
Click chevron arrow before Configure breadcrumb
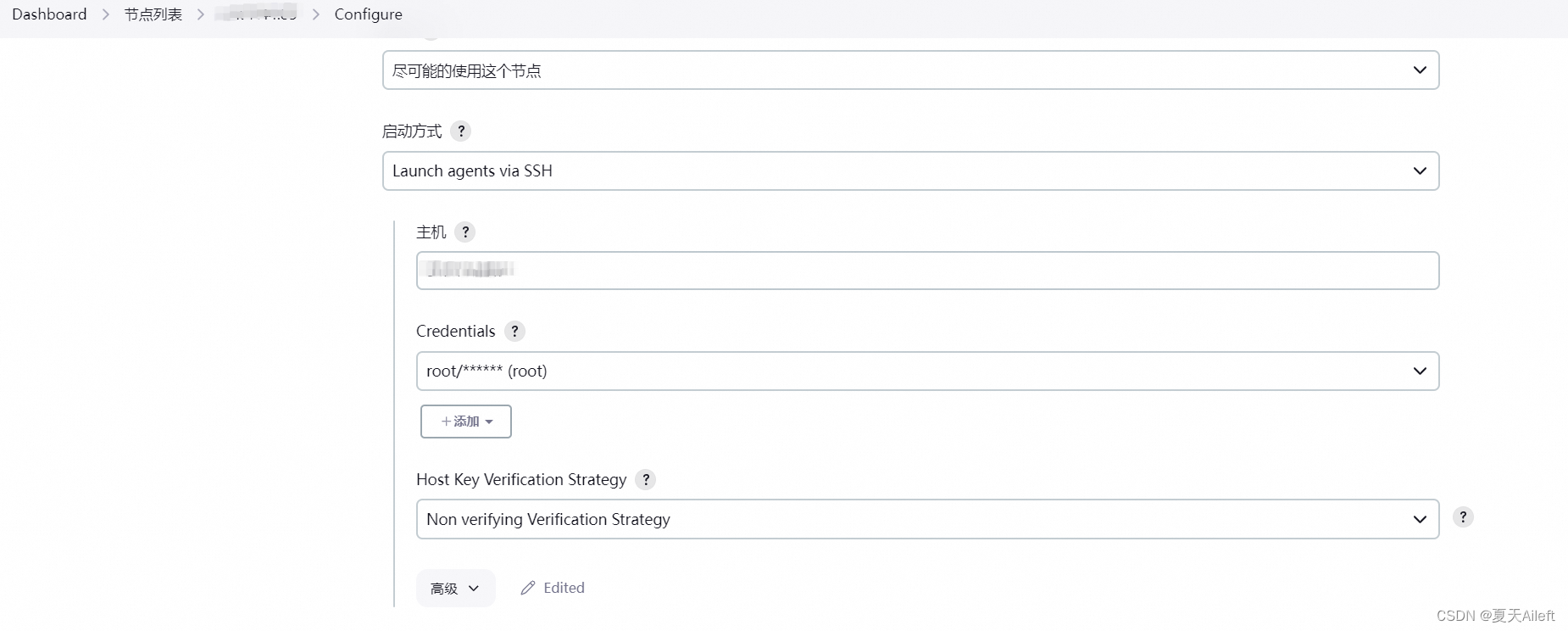point(316,14)
